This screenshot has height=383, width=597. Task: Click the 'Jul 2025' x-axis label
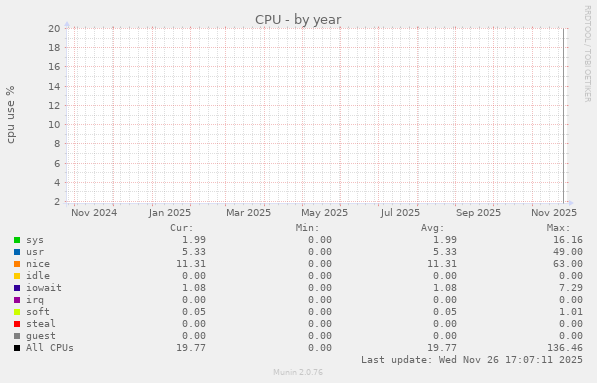pyautogui.click(x=400, y=212)
